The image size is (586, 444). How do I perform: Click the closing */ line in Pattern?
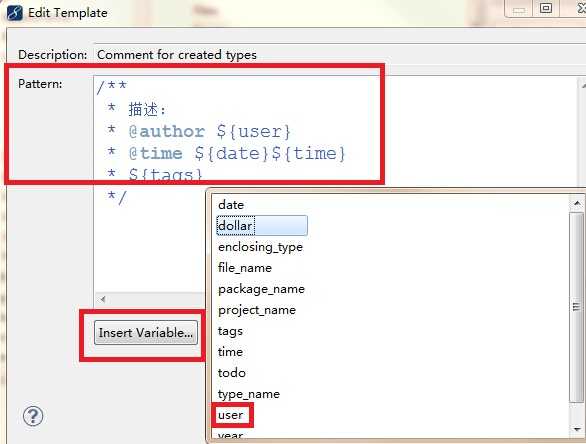click(117, 197)
